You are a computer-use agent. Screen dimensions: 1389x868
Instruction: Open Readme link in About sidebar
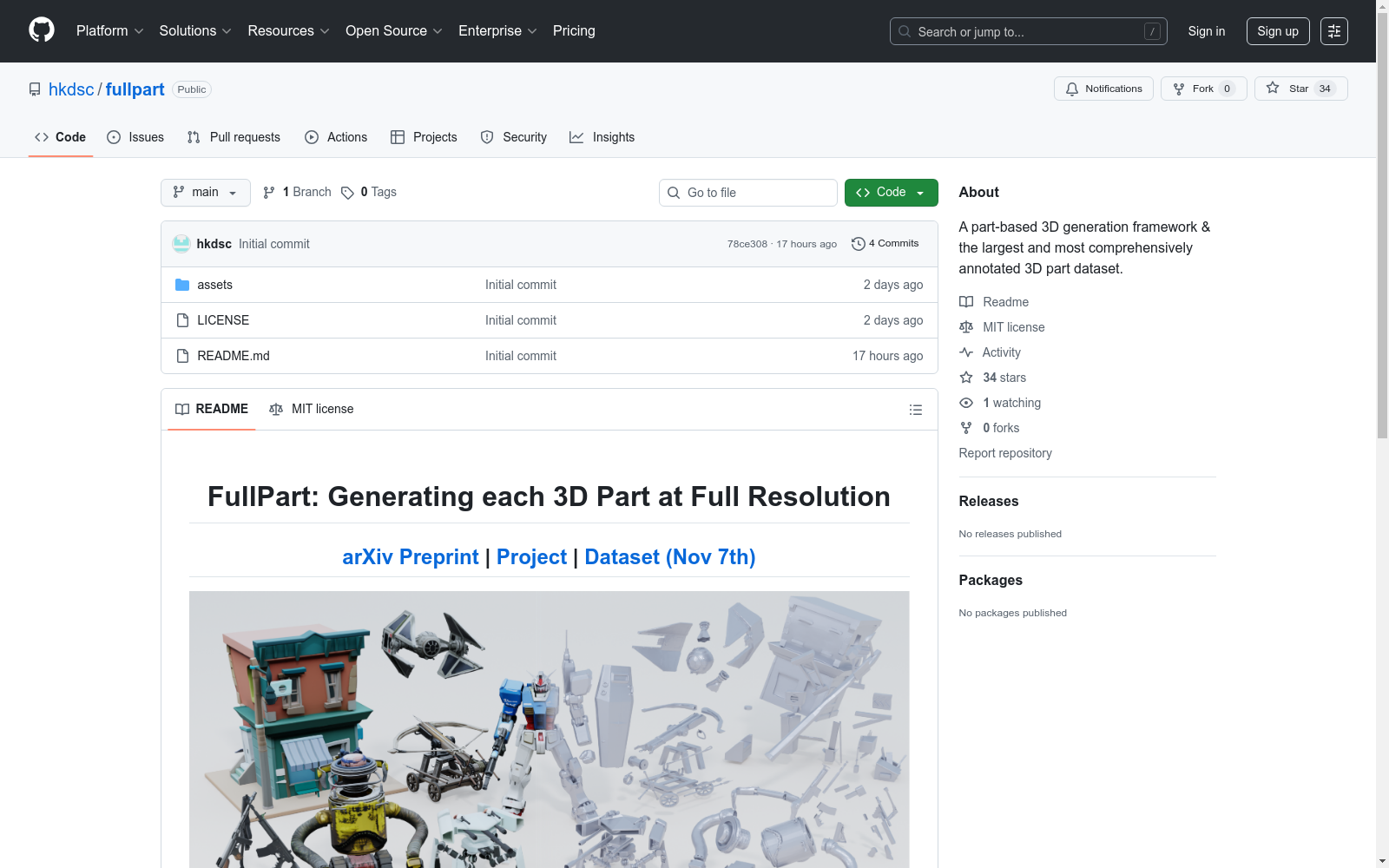[994, 302]
